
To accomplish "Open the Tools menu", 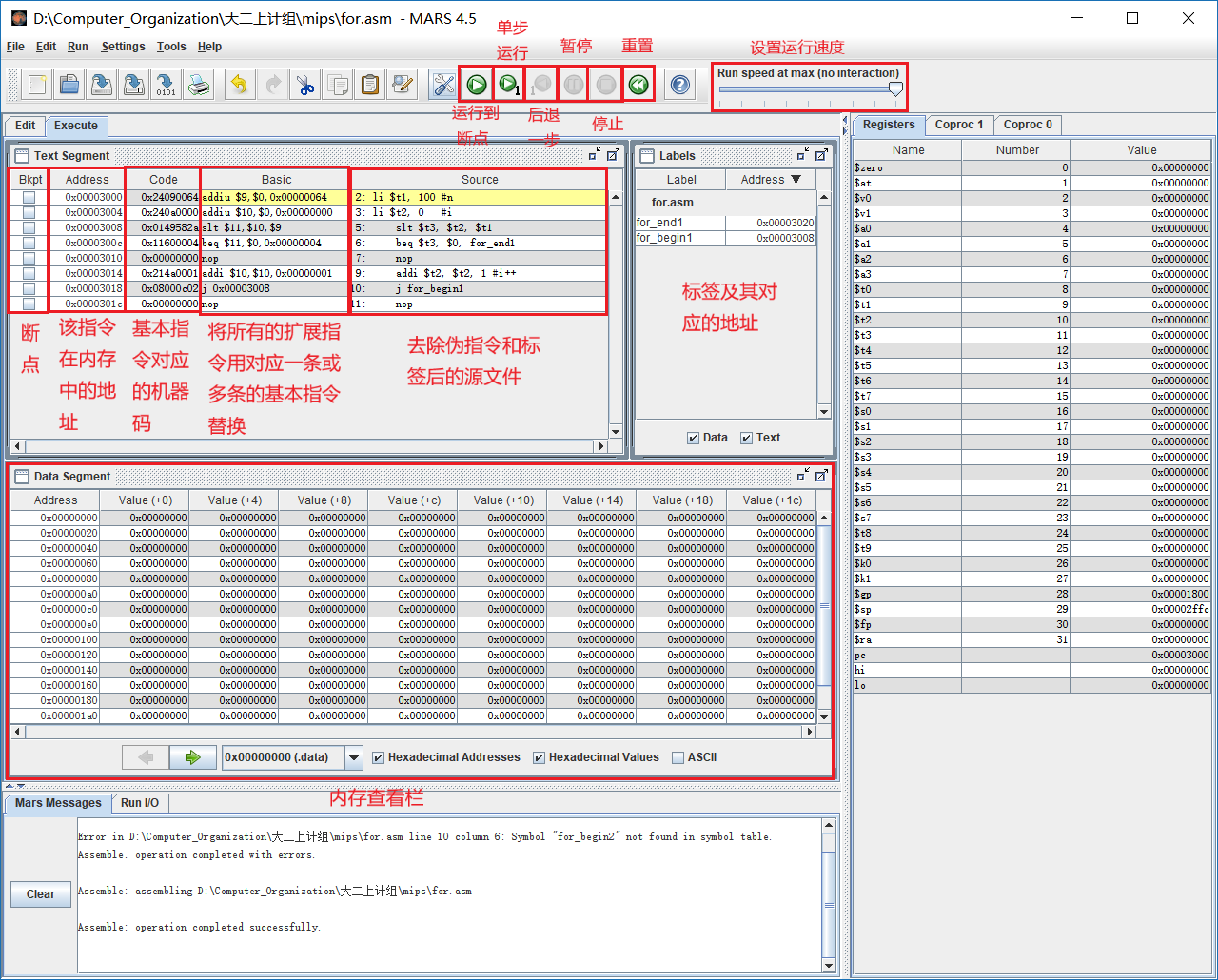I will click(x=171, y=47).
